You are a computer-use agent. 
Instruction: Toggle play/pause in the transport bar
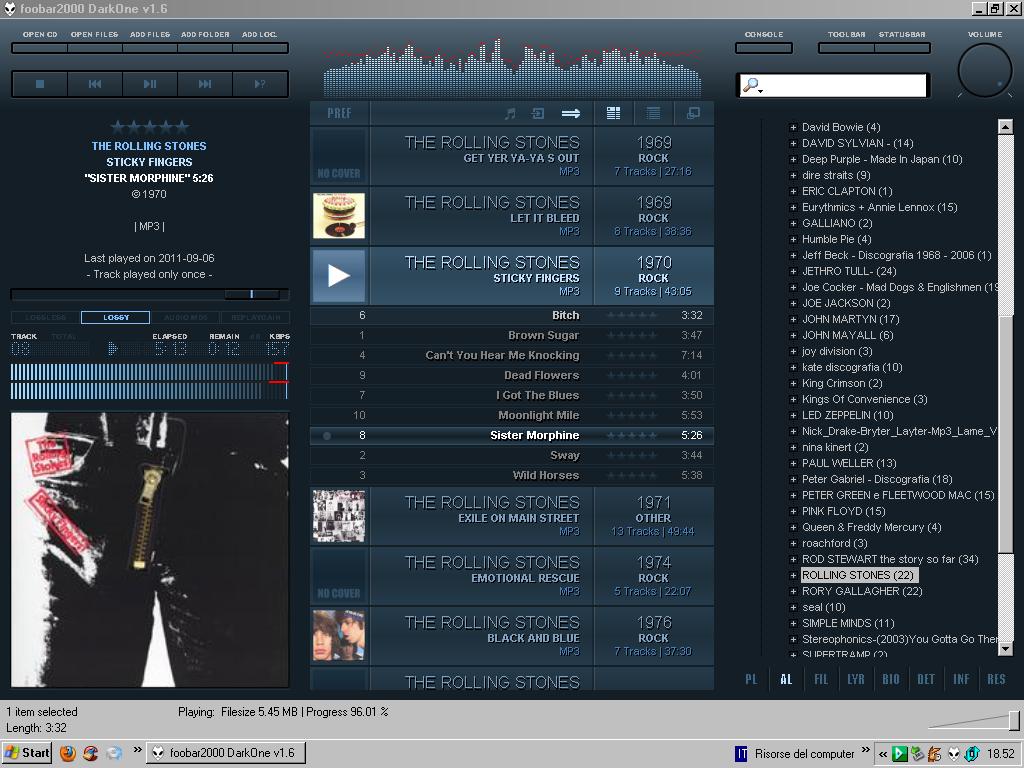150,84
